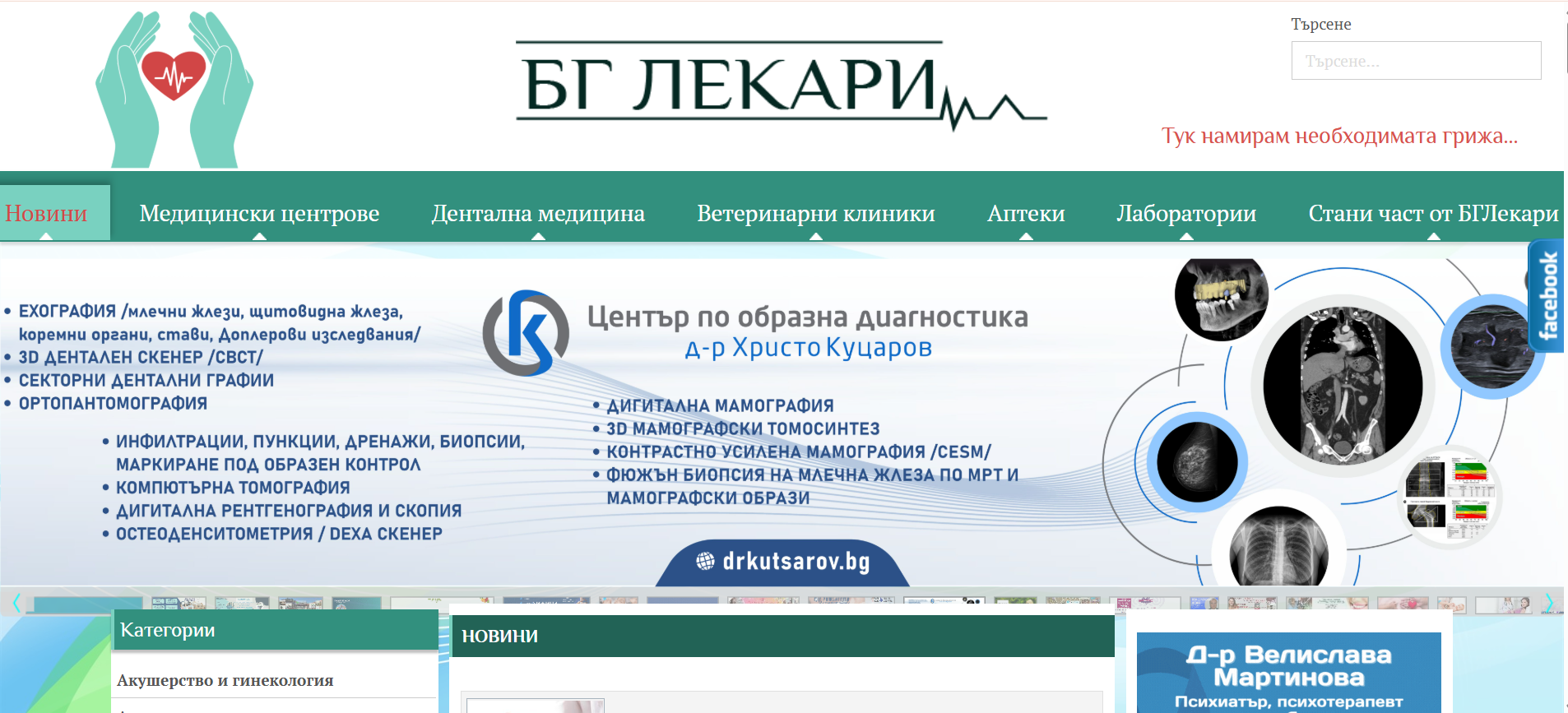Open the Аптеки menu item
This screenshot has height=713, width=1568.
pyautogui.click(x=1025, y=214)
